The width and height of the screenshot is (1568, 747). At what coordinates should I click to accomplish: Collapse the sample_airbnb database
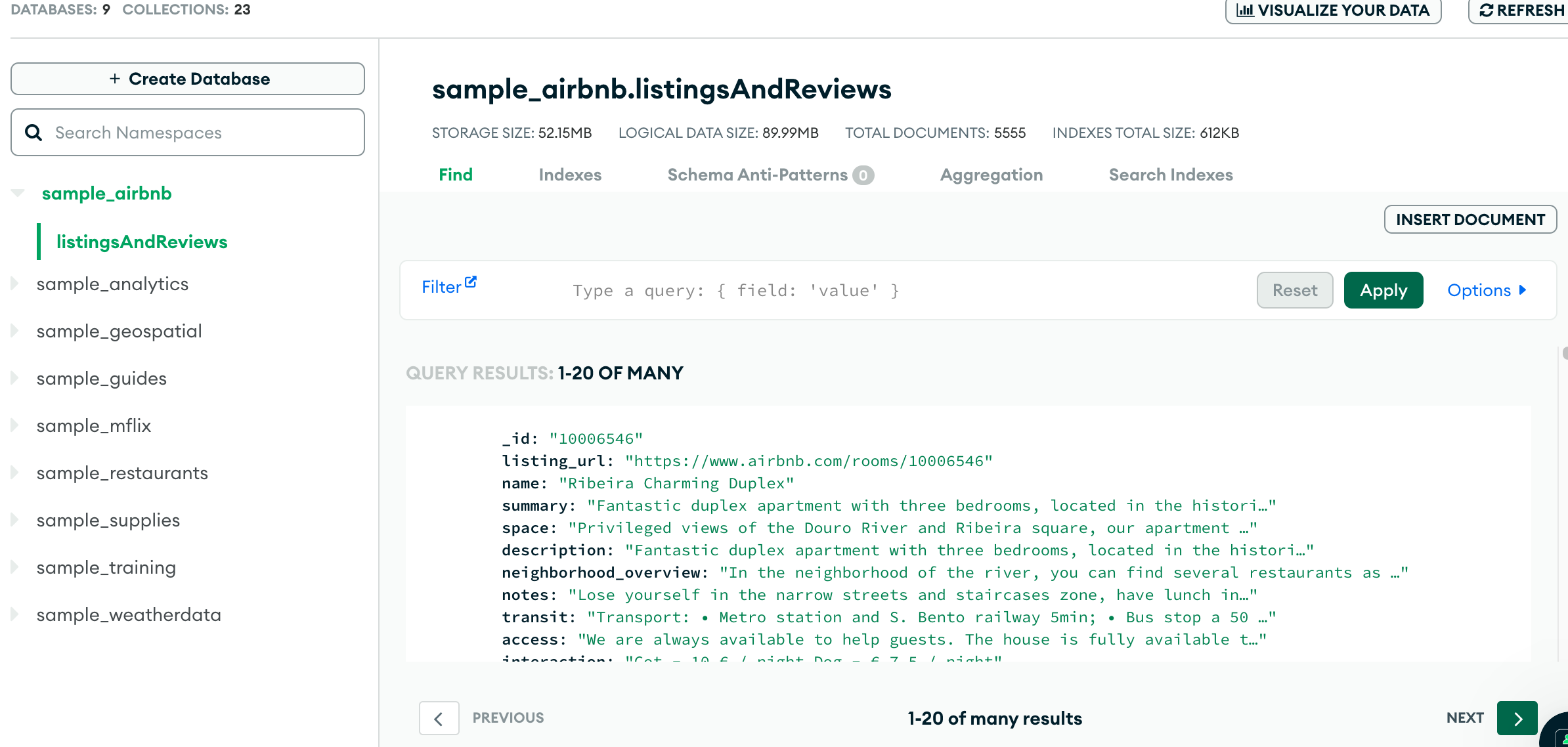pyautogui.click(x=18, y=193)
